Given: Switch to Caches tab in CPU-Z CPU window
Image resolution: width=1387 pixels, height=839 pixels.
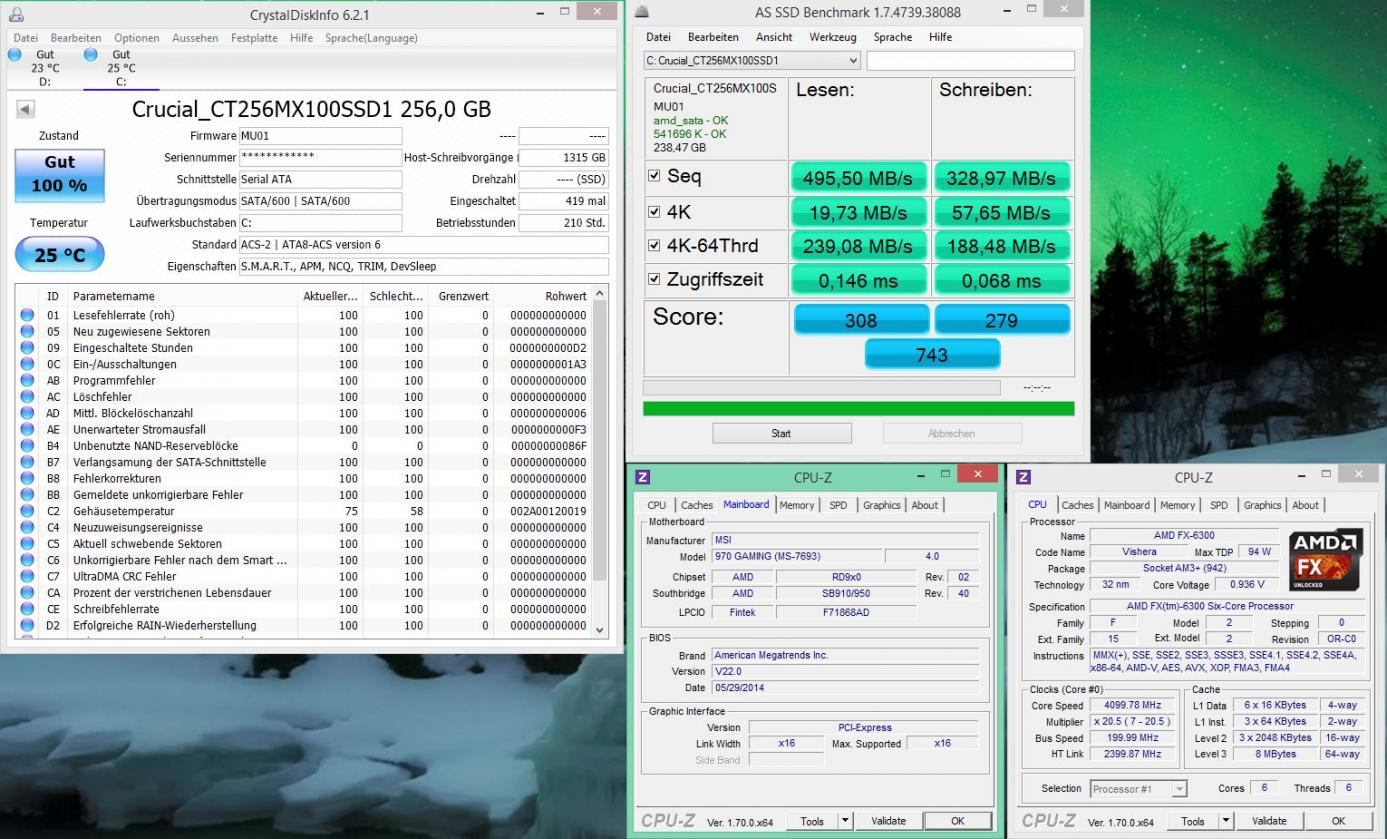Looking at the screenshot, I should pyautogui.click(x=1078, y=505).
